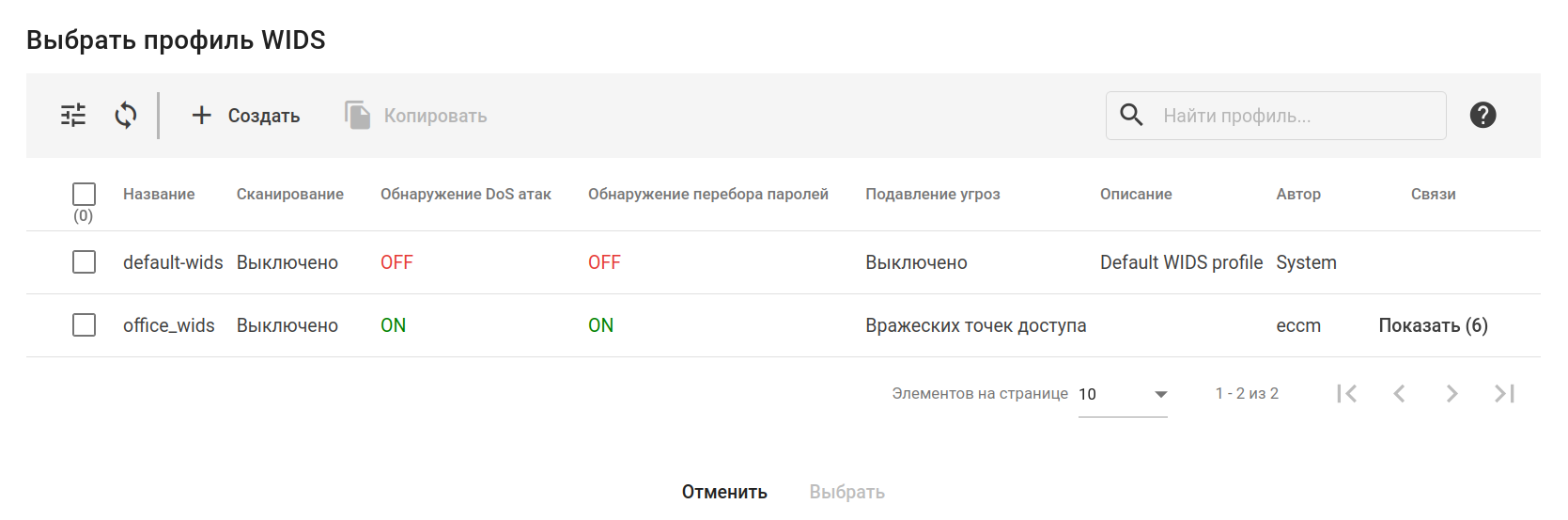Open the items per page dropdown
This screenshot has height=520, width=1568.
(1123, 394)
